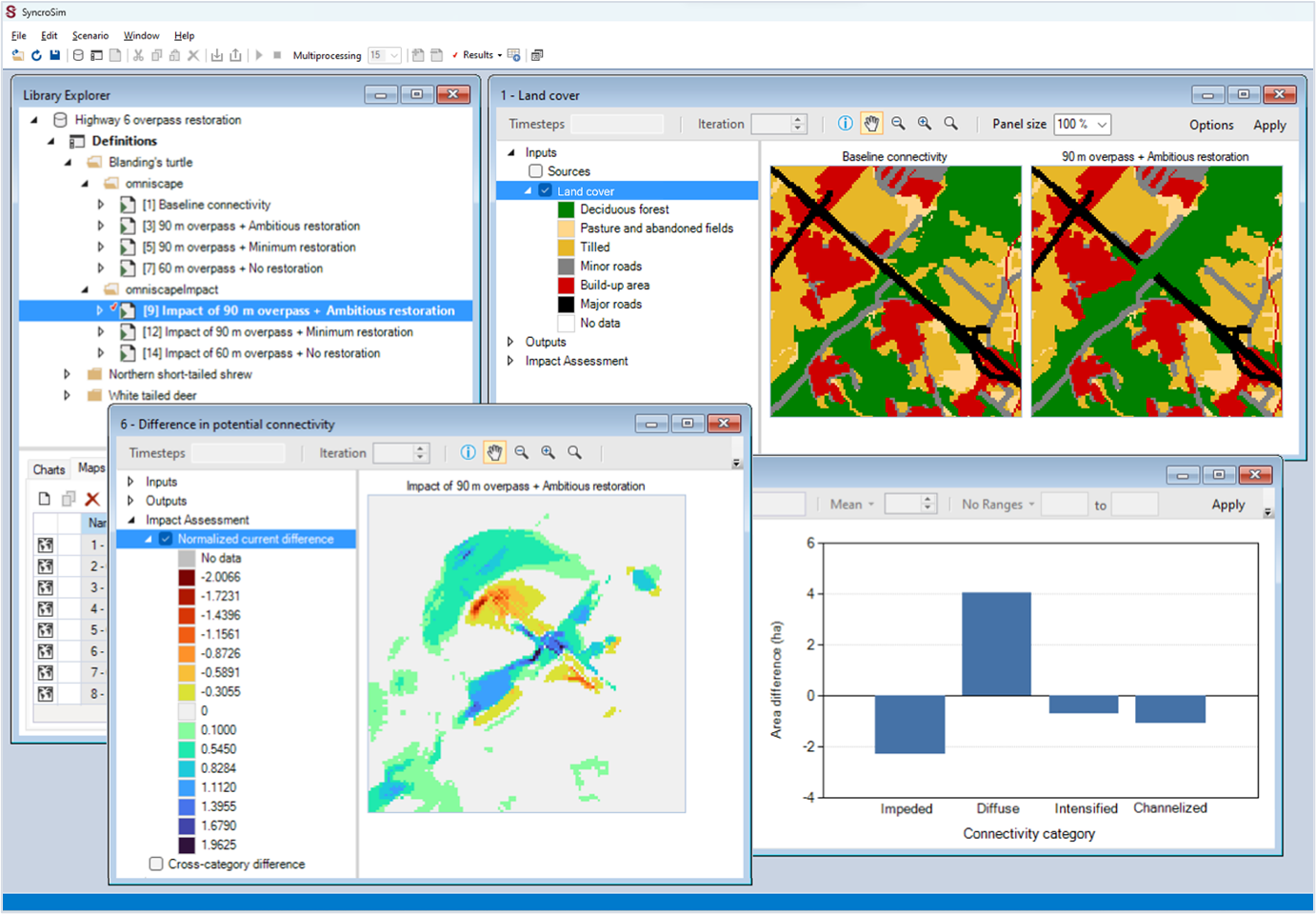1316x914 pixels.
Task: Click info icon in Difference in potential connectivity window
Action: (468, 452)
